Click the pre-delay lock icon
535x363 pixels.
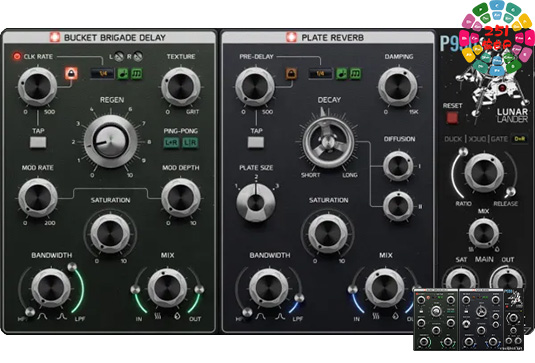coord(291,73)
